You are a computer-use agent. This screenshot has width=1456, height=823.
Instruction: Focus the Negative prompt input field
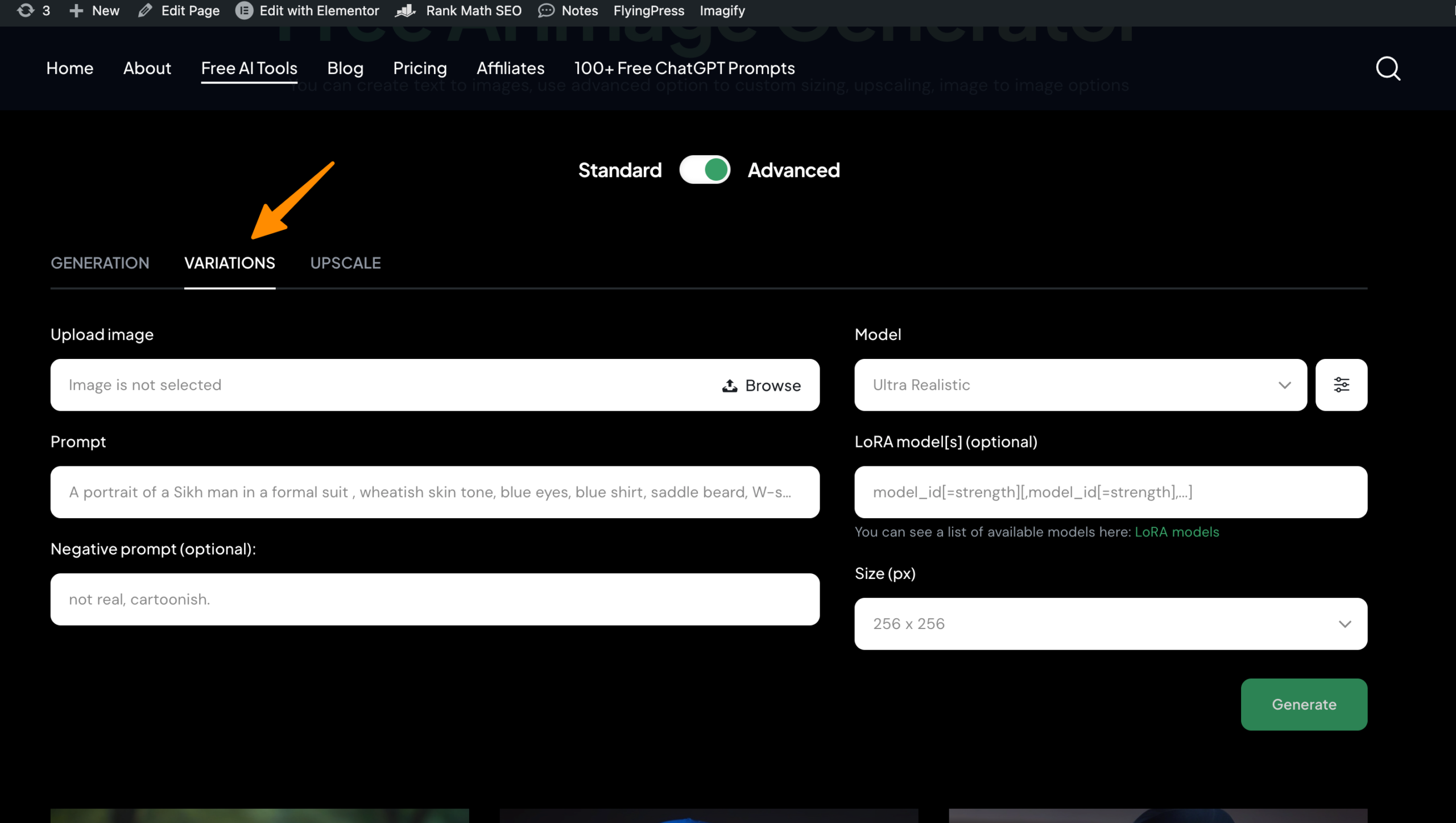435,599
